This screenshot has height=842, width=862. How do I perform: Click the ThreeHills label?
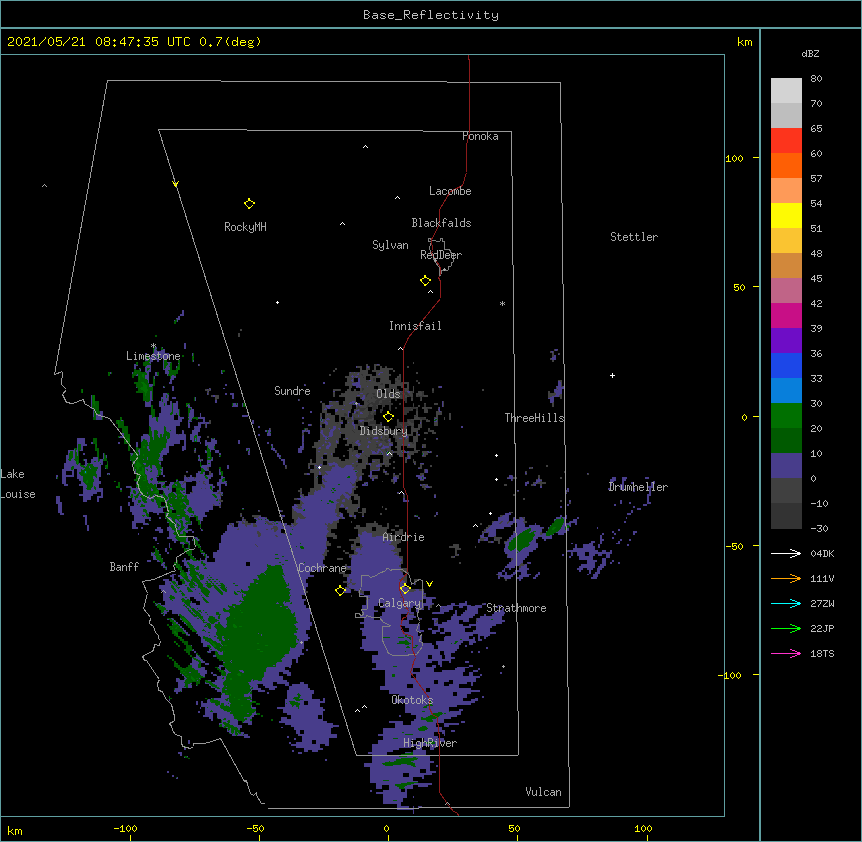pyautogui.click(x=534, y=418)
